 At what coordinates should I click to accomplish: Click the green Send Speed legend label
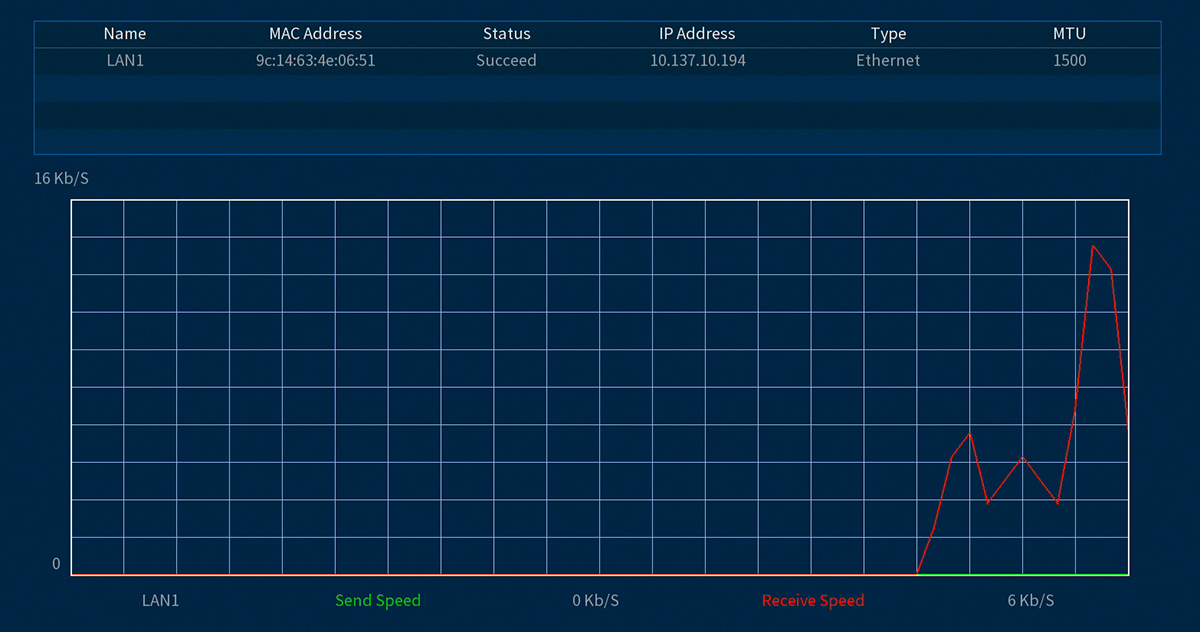(x=378, y=601)
